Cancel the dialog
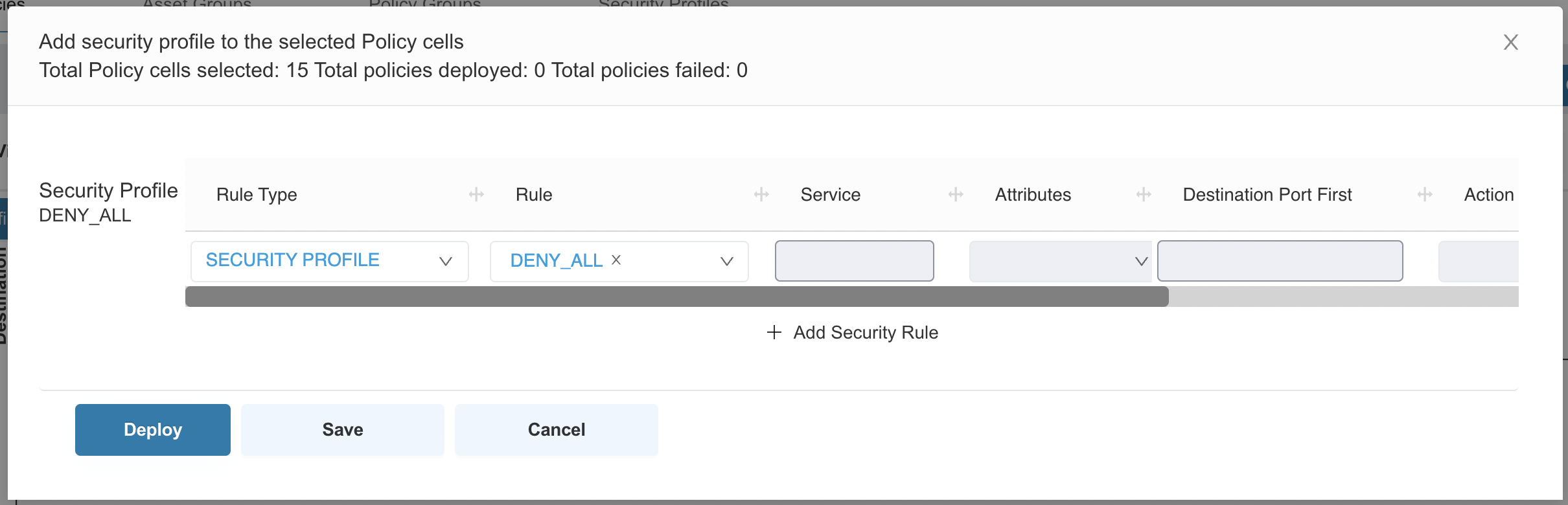The height and width of the screenshot is (505, 1568). pos(557,430)
